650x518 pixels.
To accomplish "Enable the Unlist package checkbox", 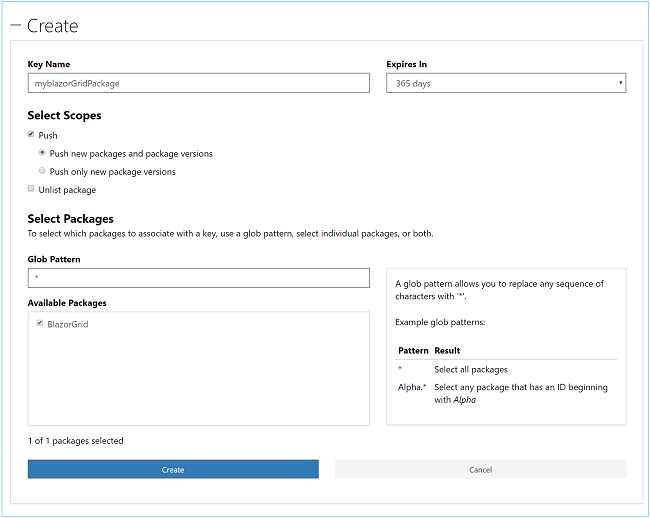I will tap(31, 189).
